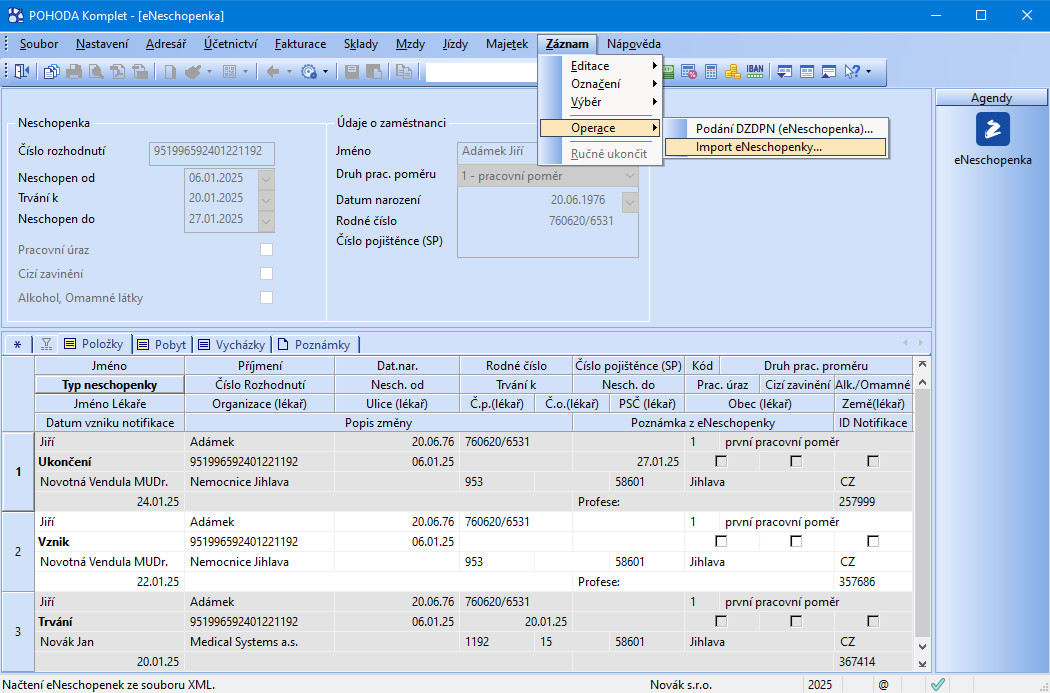
Task: Click the context help cursor icon
Action: tap(852, 71)
